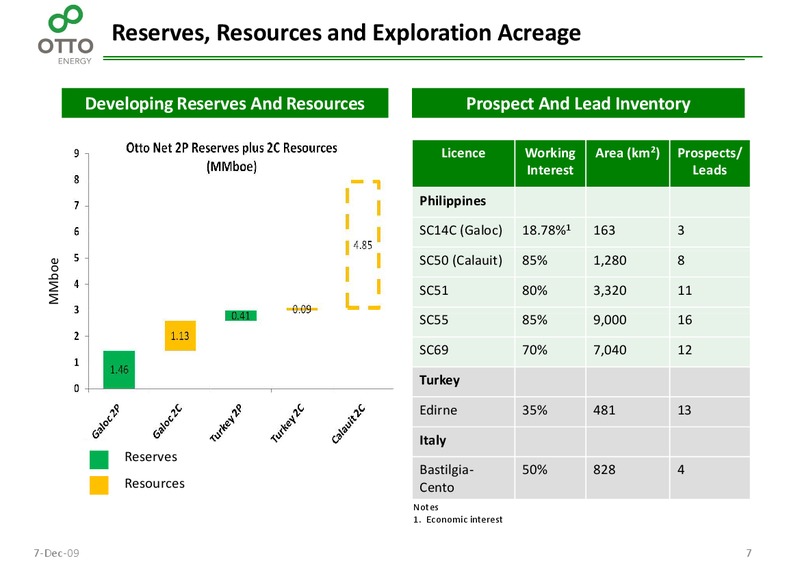Click the Turkey 2P axis label
Screen dimensions: 800x565
(226, 423)
